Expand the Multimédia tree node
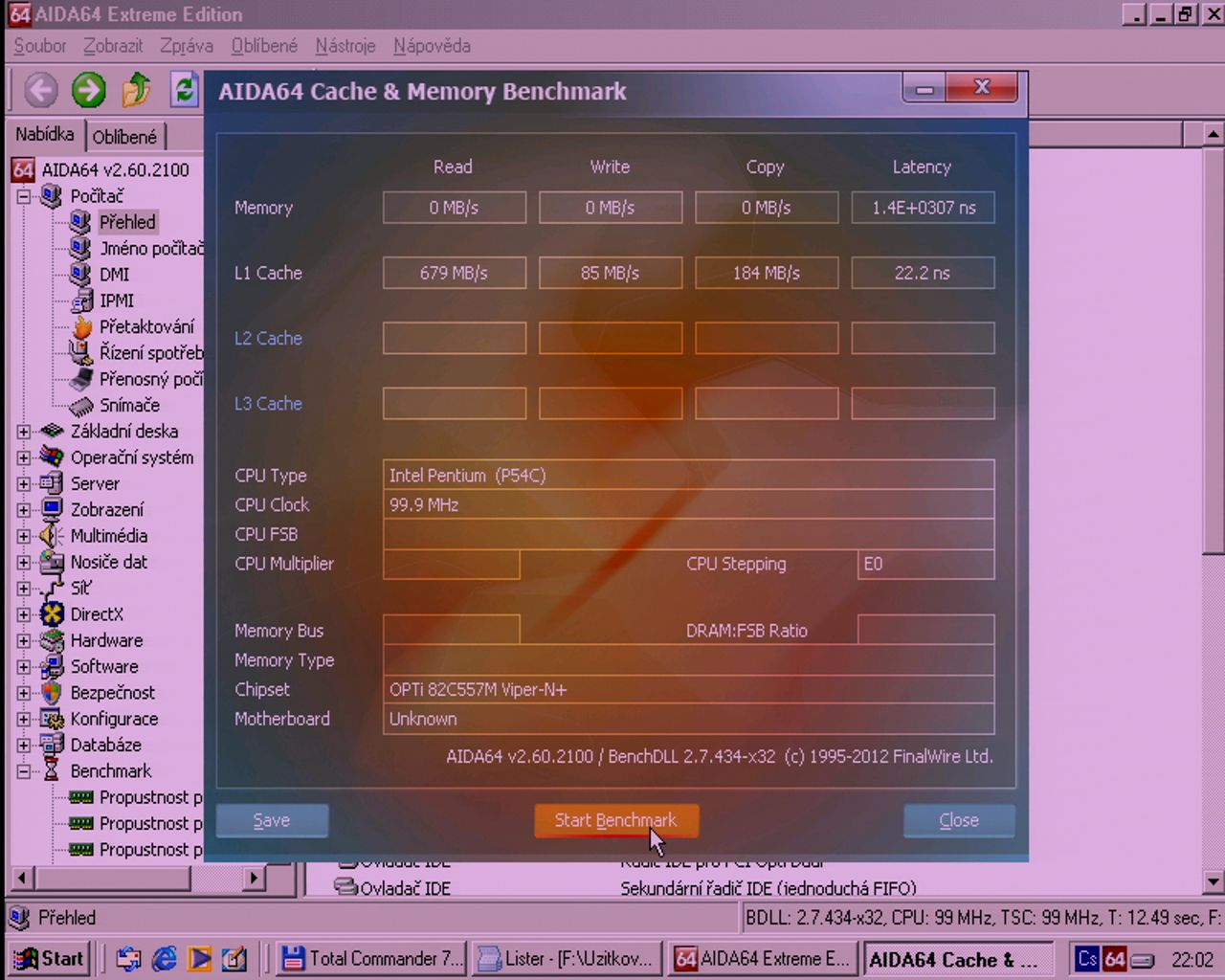Image resolution: width=1225 pixels, height=980 pixels. pyautogui.click(x=24, y=536)
